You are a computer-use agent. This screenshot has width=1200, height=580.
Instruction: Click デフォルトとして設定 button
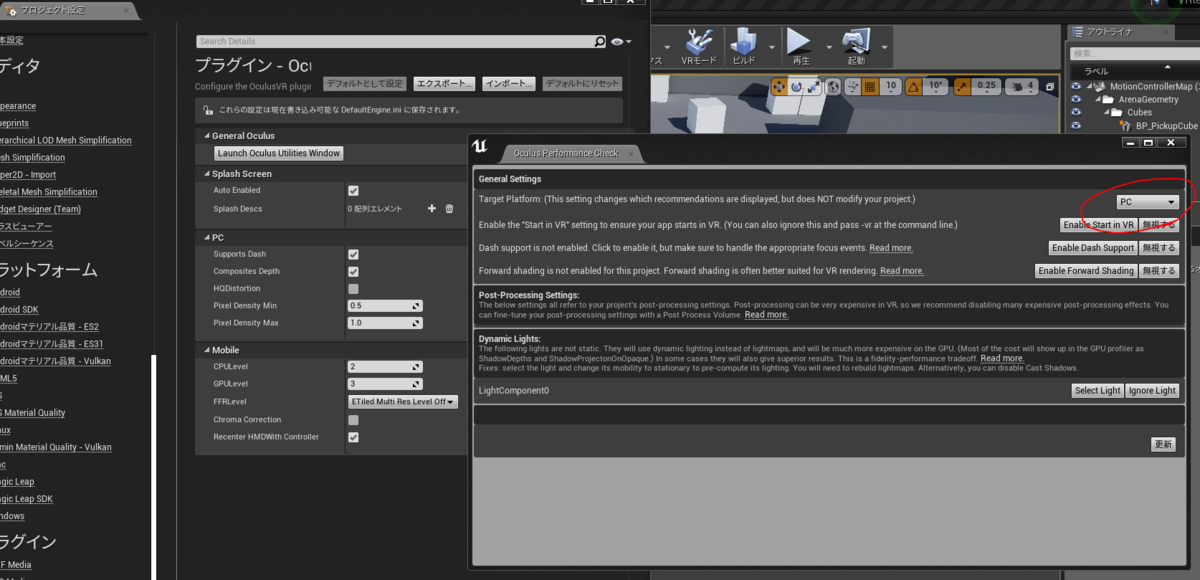pyautogui.click(x=366, y=84)
